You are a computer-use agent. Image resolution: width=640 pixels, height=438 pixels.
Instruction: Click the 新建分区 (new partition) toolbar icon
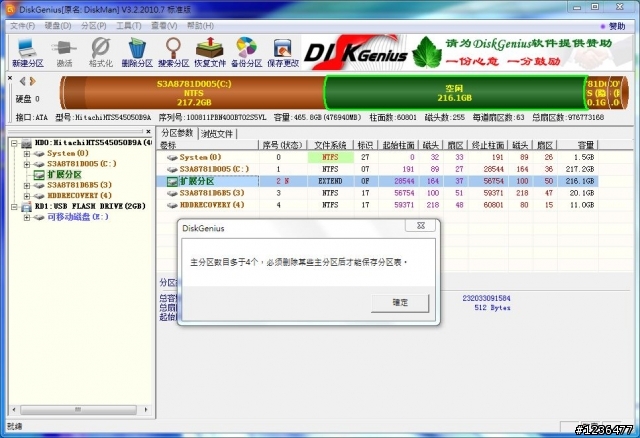pos(27,52)
